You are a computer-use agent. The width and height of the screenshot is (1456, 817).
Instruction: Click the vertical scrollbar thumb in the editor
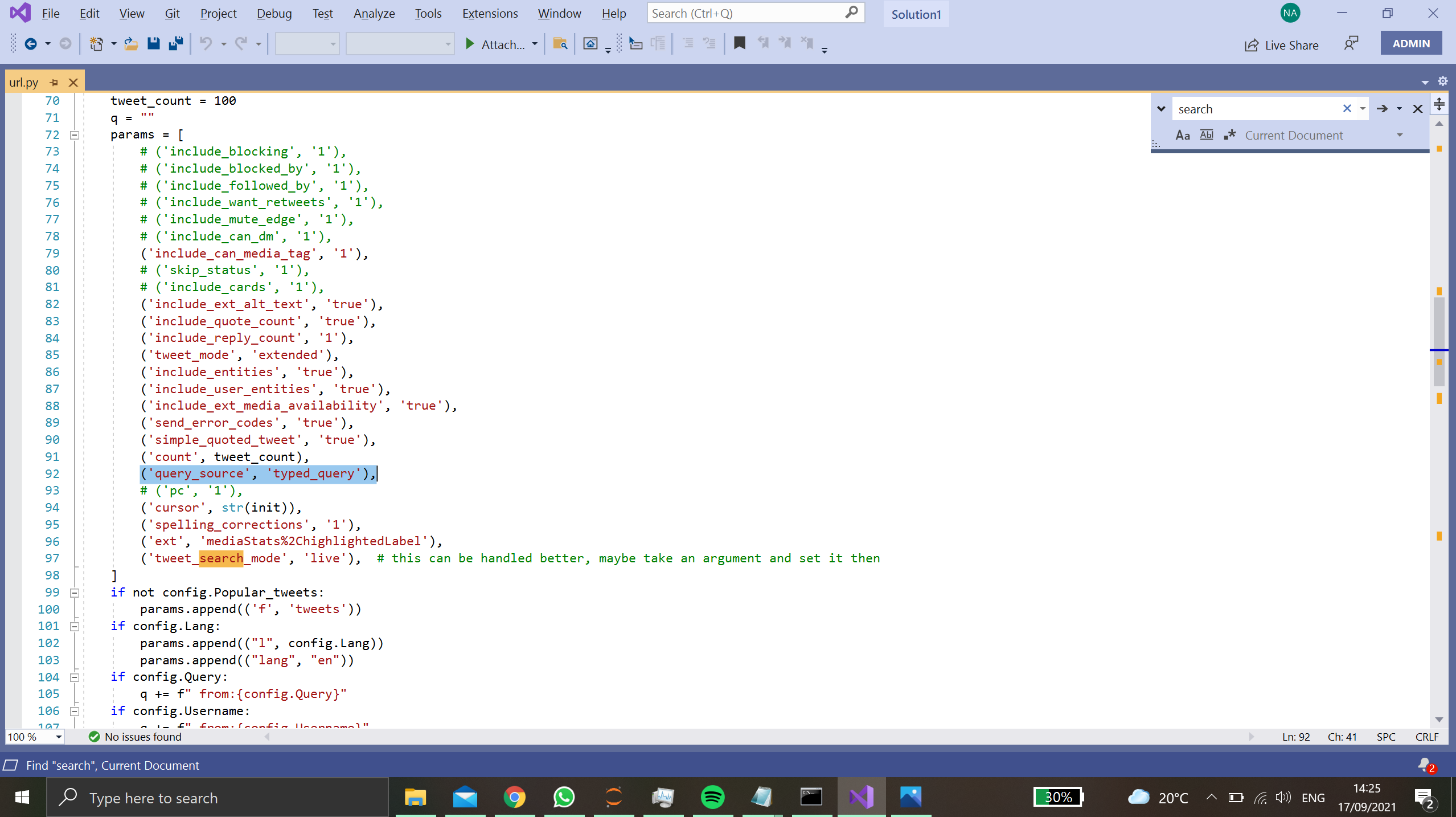(x=1439, y=336)
